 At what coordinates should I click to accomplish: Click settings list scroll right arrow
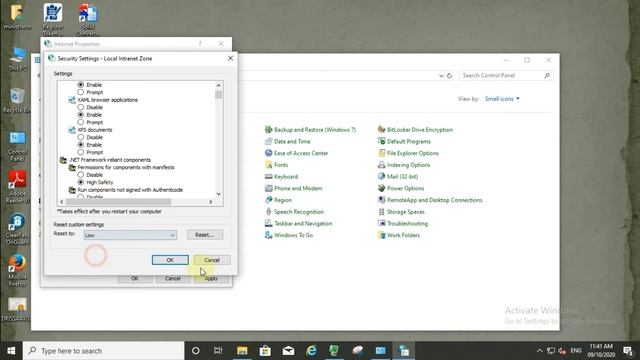point(211,202)
